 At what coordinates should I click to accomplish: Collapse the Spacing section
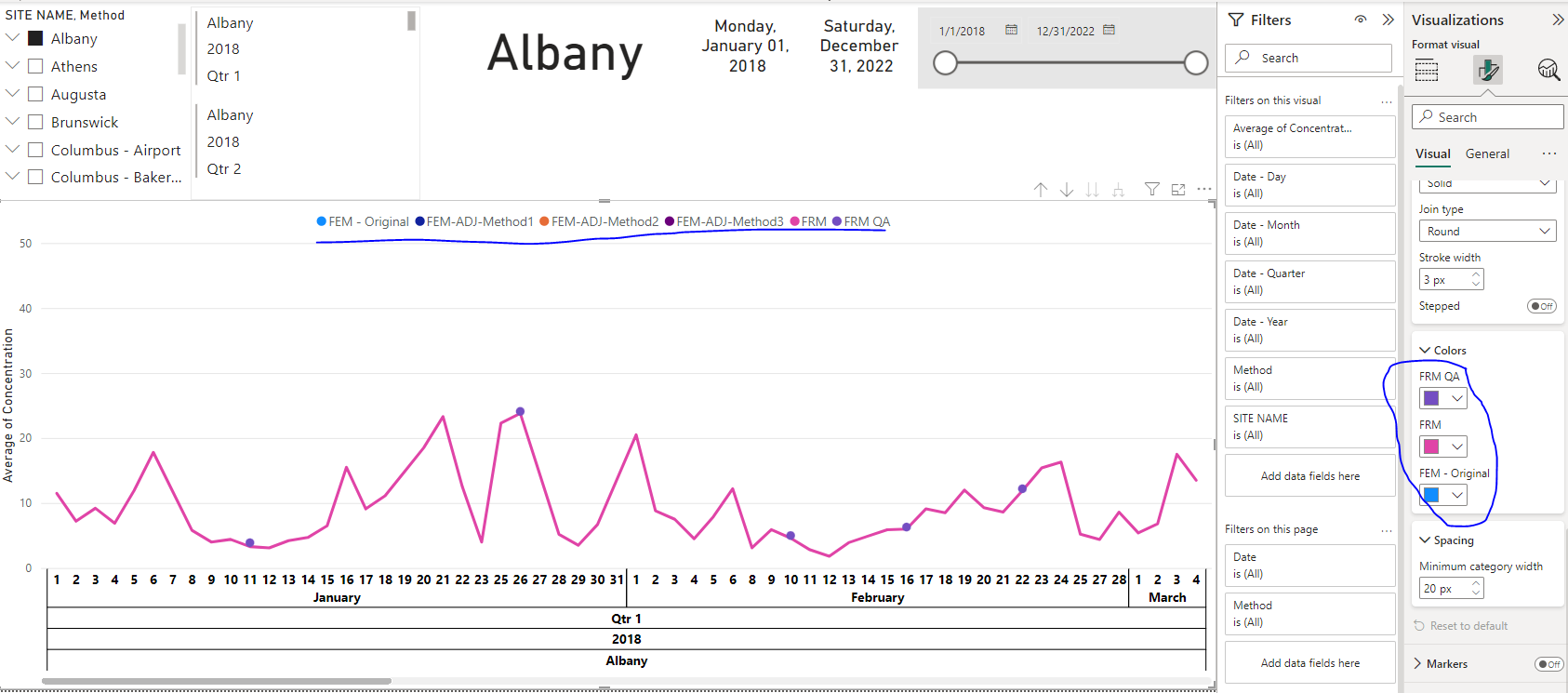(1425, 540)
